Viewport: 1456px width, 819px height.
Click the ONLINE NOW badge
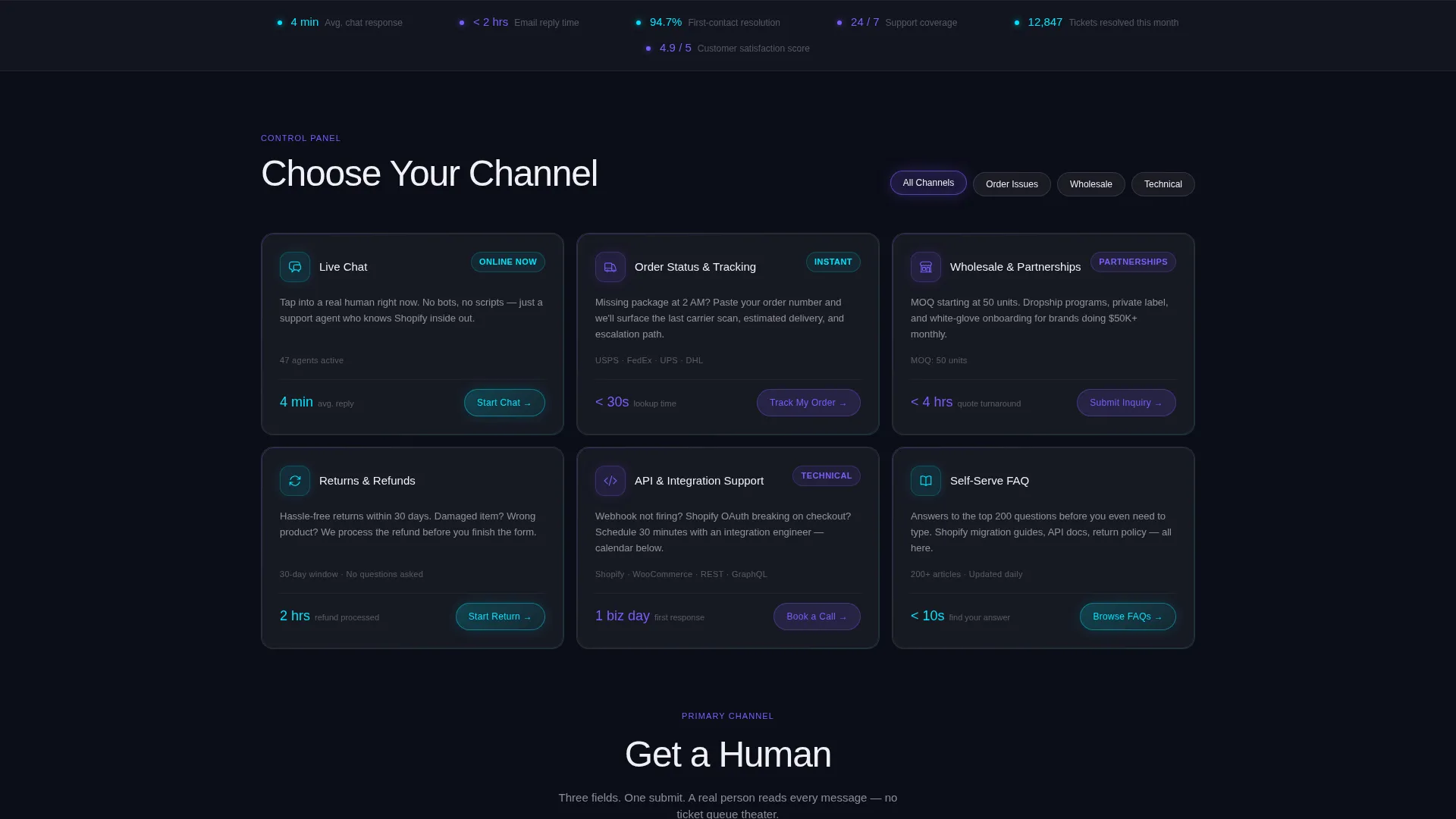coord(508,262)
